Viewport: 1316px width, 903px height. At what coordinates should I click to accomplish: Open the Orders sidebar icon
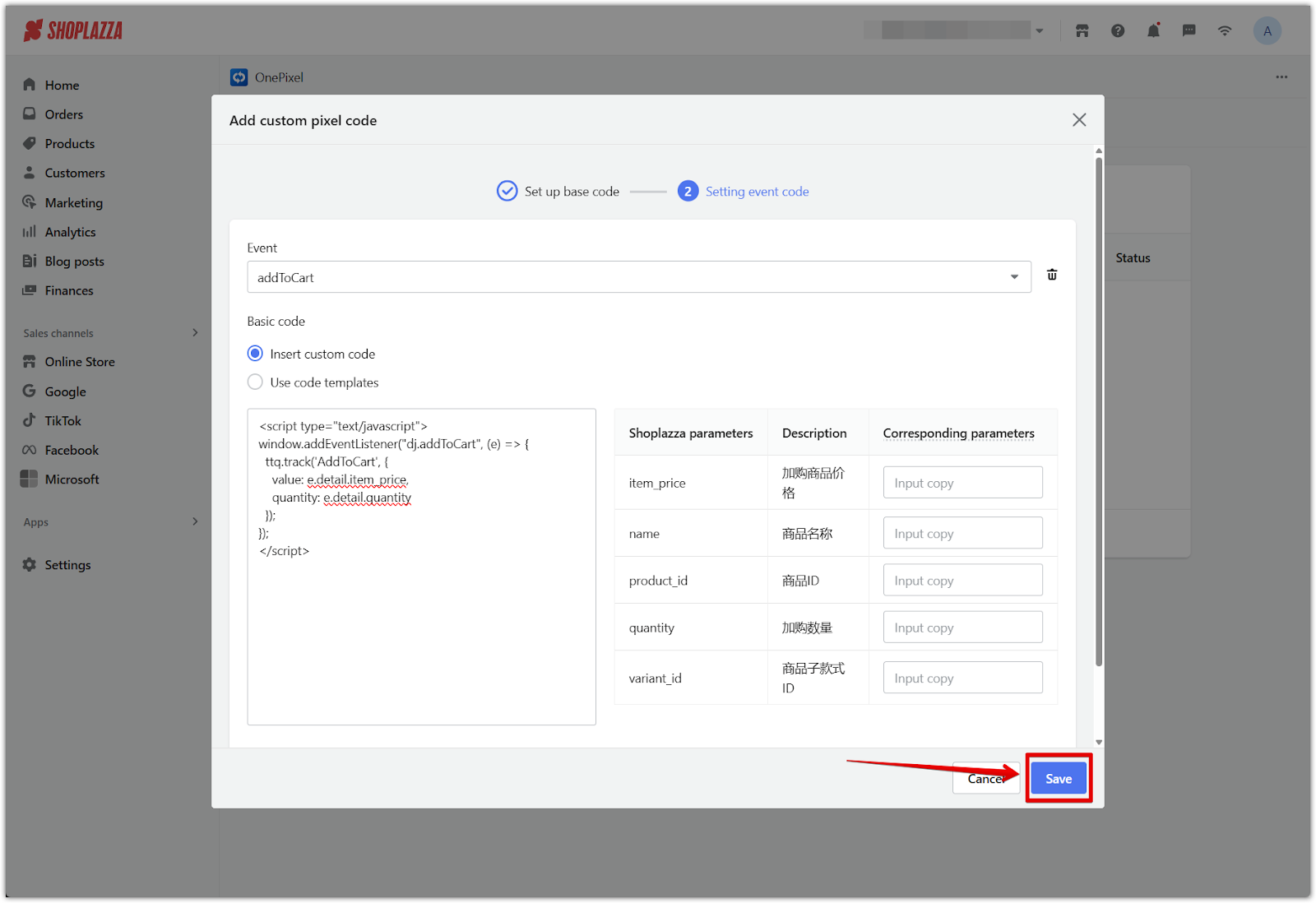30,114
